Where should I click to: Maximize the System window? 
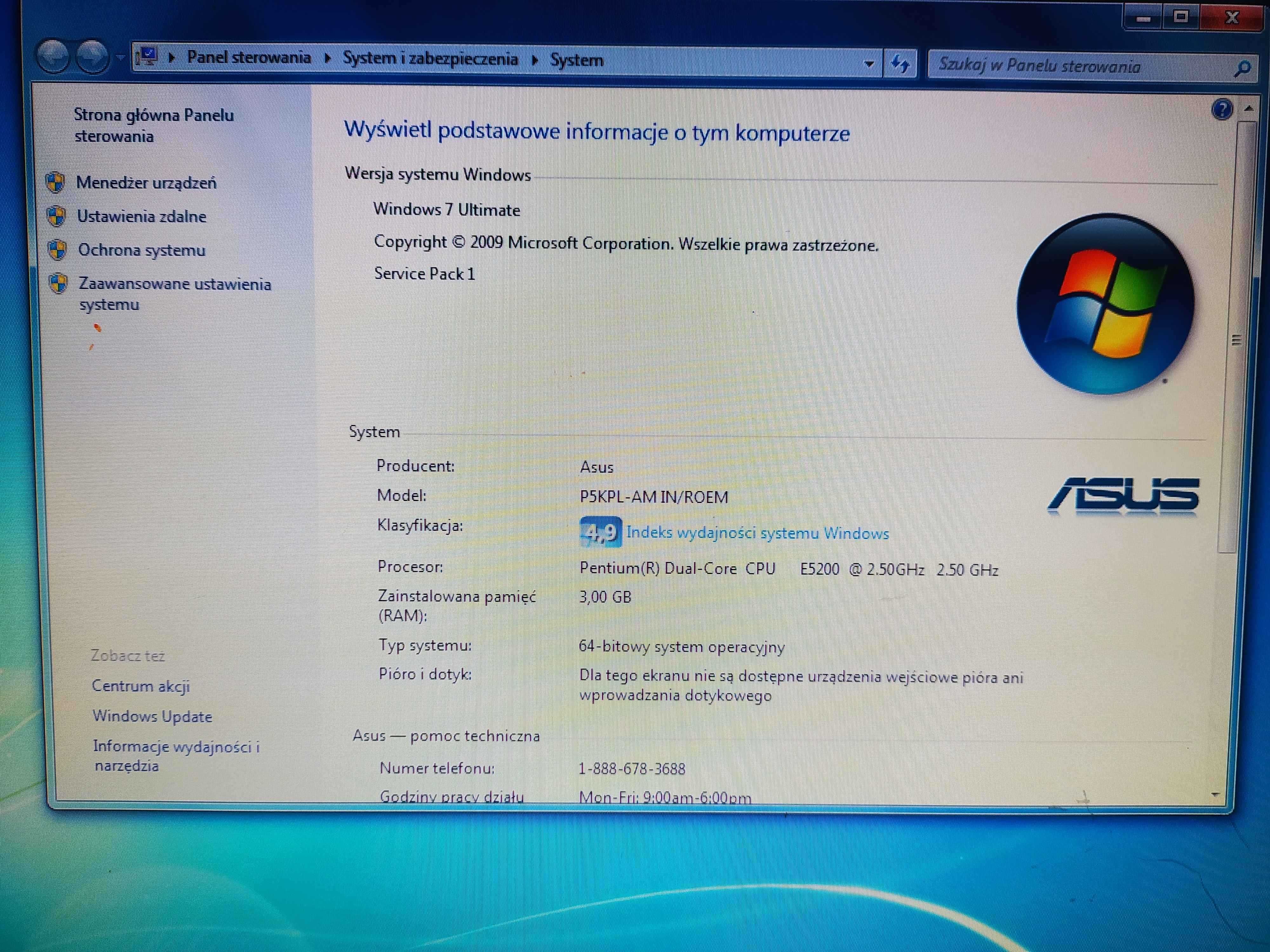point(1180,17)
